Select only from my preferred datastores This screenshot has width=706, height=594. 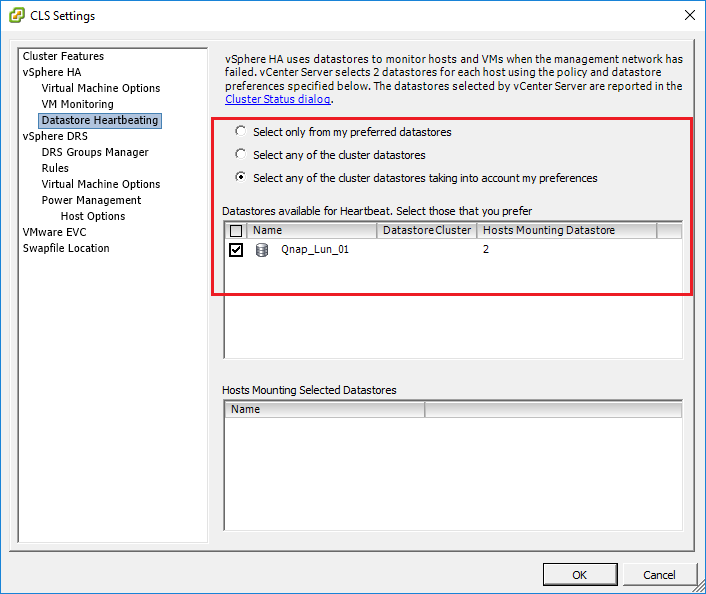[241, 131]
